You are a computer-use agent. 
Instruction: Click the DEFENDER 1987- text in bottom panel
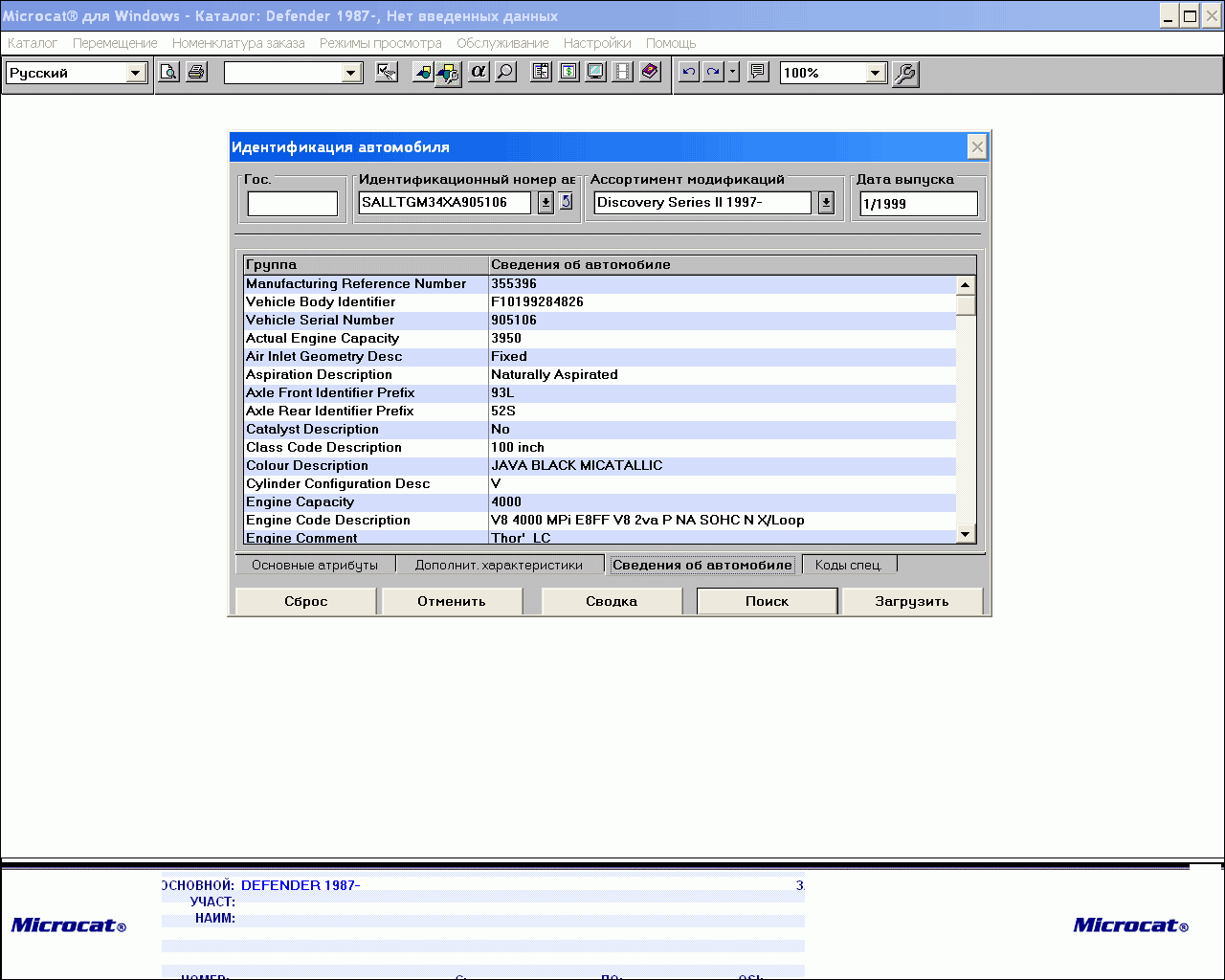point(301,885)
